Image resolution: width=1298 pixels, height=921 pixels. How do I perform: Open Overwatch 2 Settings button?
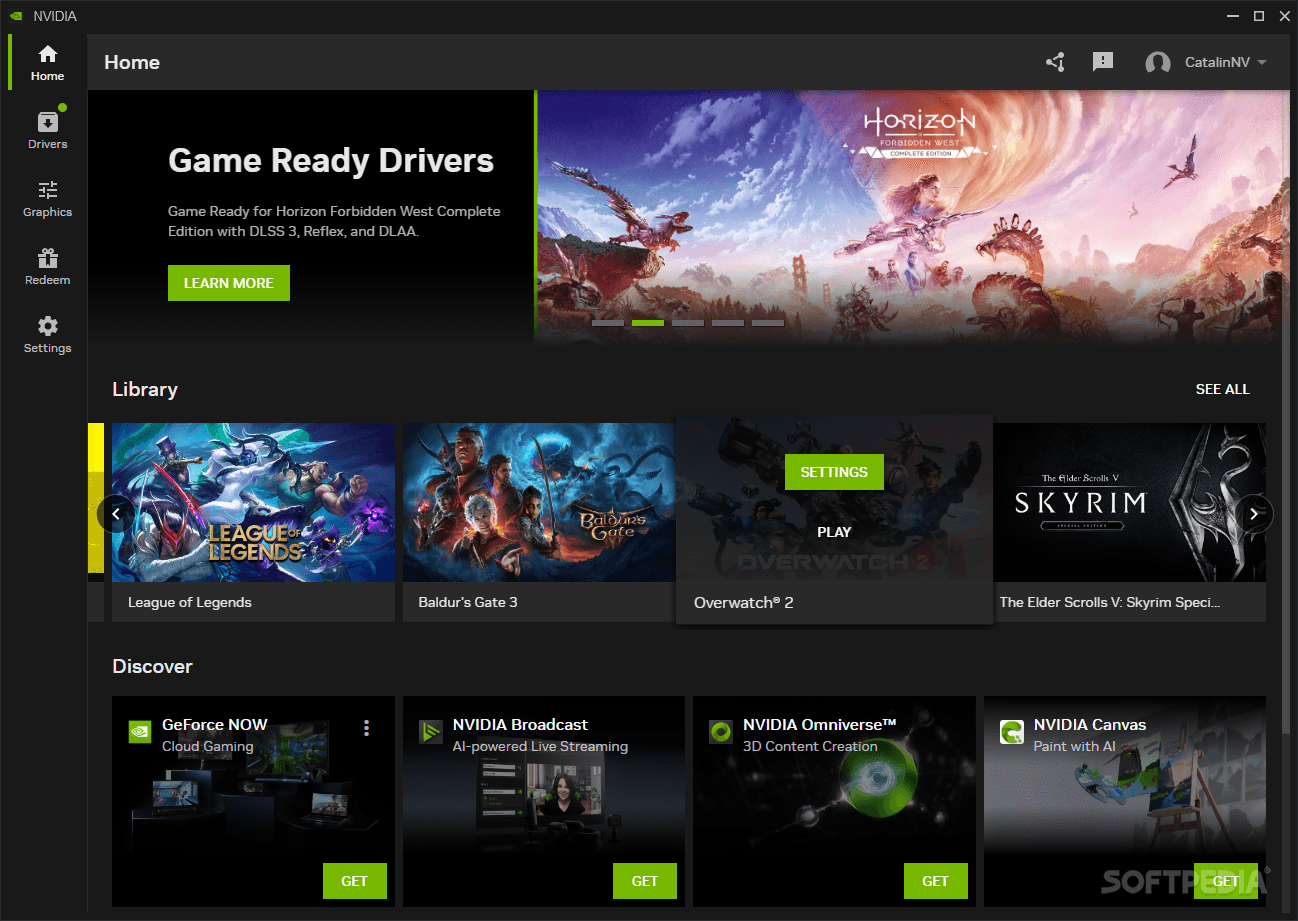834,472
